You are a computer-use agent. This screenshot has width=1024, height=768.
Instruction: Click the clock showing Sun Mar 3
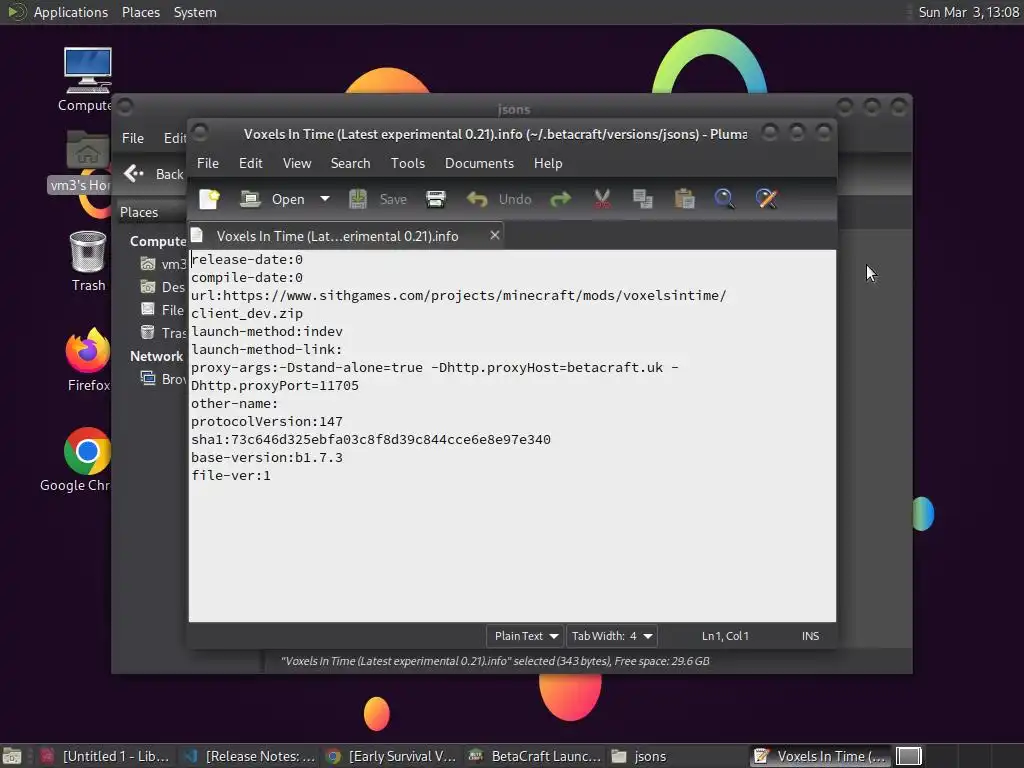coord(968,12)
